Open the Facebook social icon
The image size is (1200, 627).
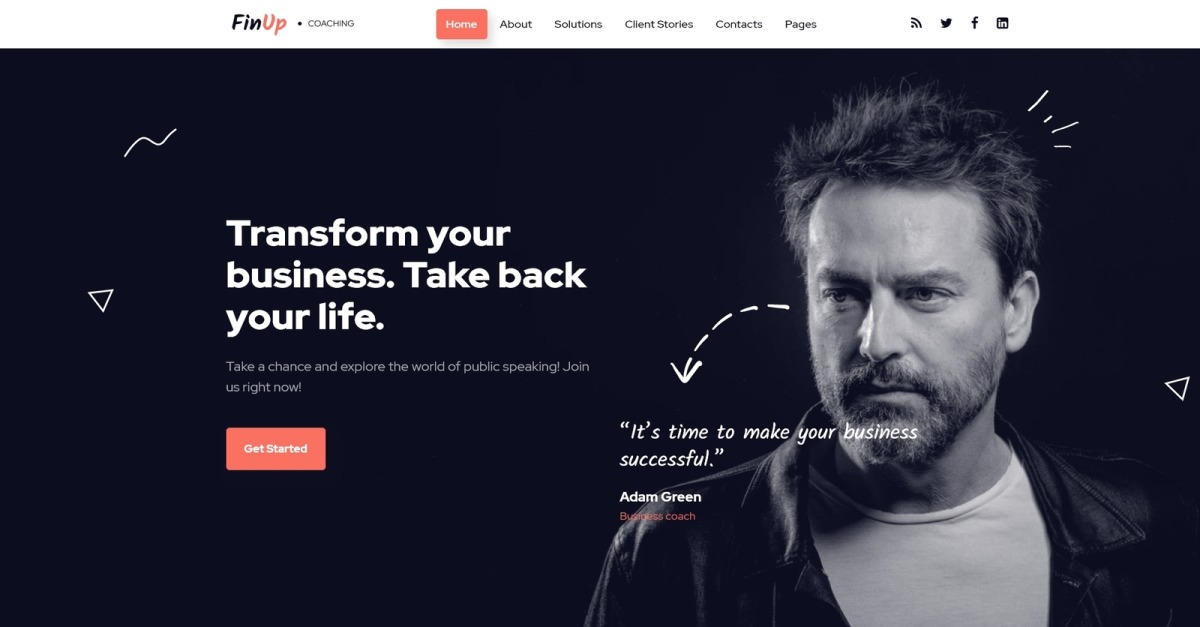[974, 23]
